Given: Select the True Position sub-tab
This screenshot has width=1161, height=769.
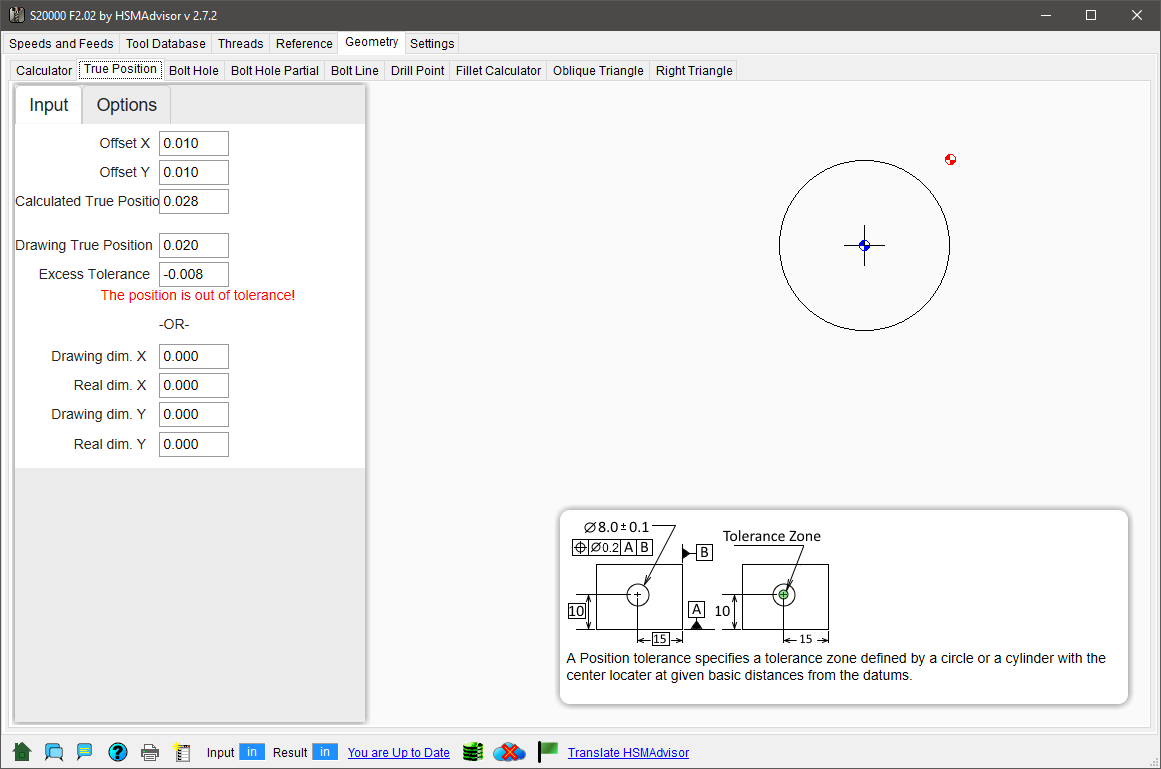Looking at the screenshot, I should tap(121, 69).
